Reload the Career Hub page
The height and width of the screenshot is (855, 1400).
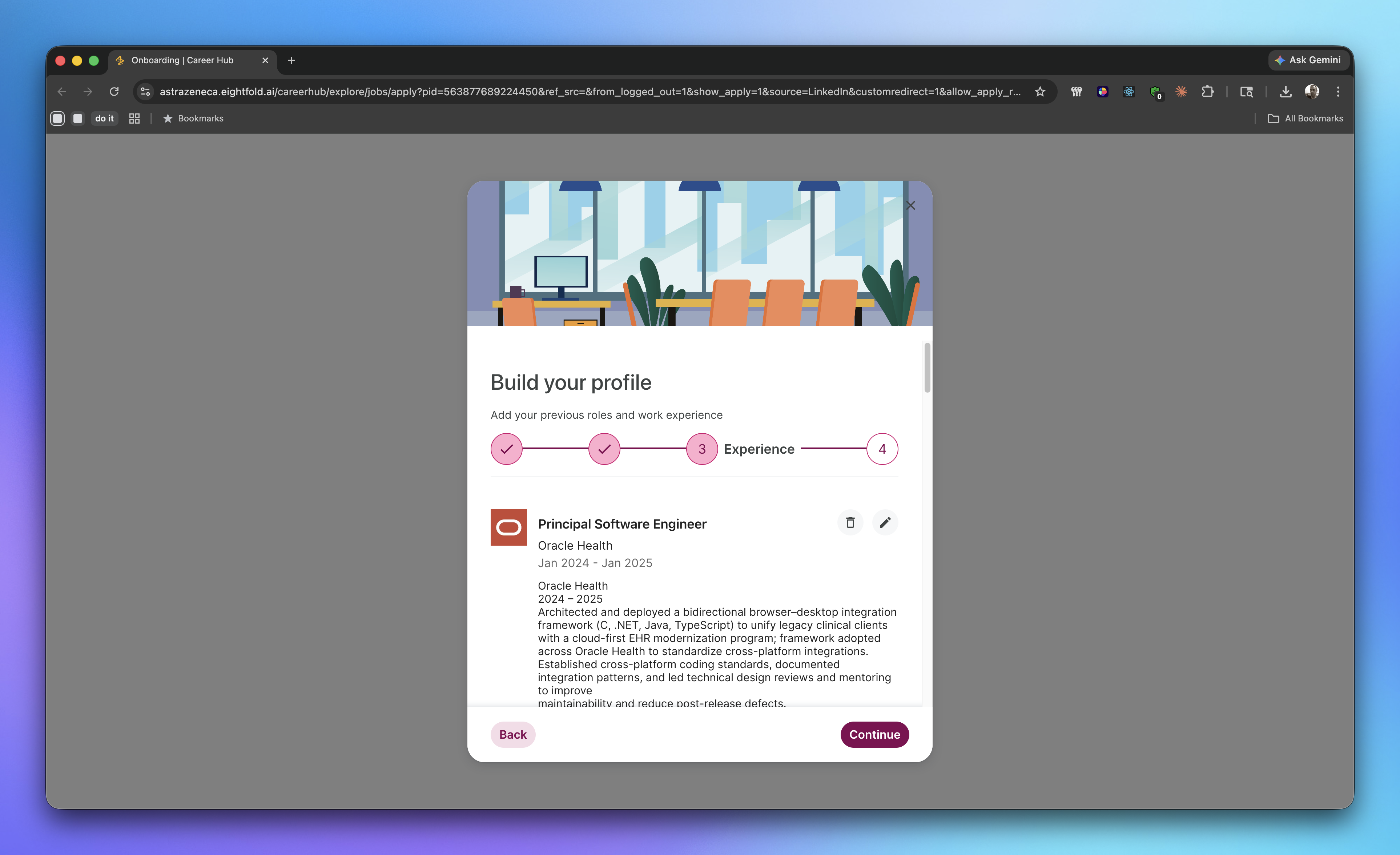coord(114,92)
